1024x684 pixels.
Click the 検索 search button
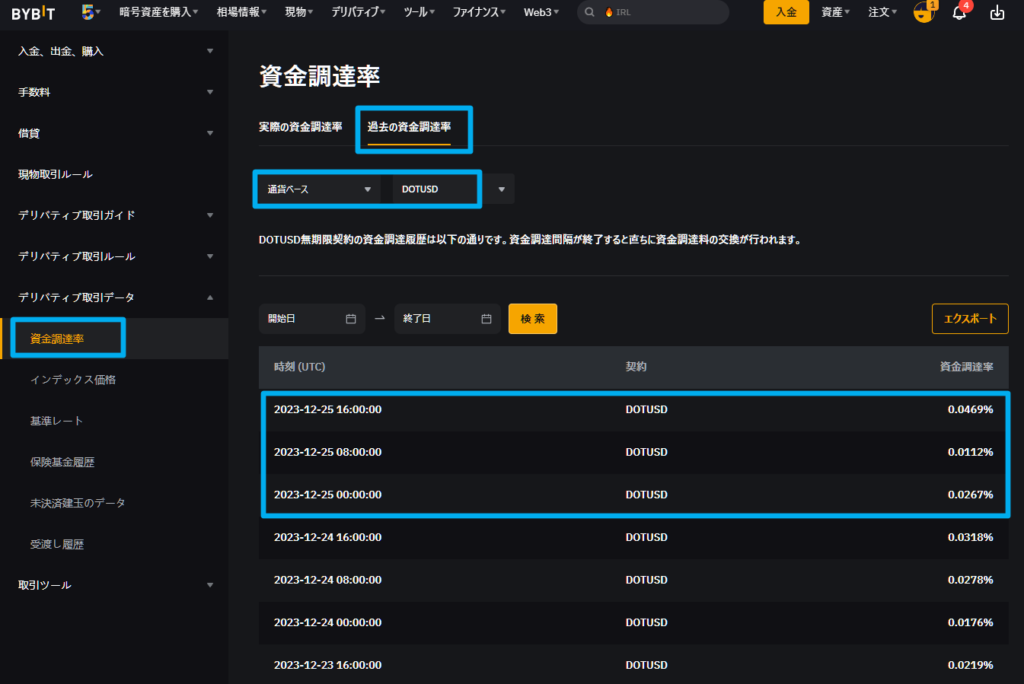click(532, 319)
